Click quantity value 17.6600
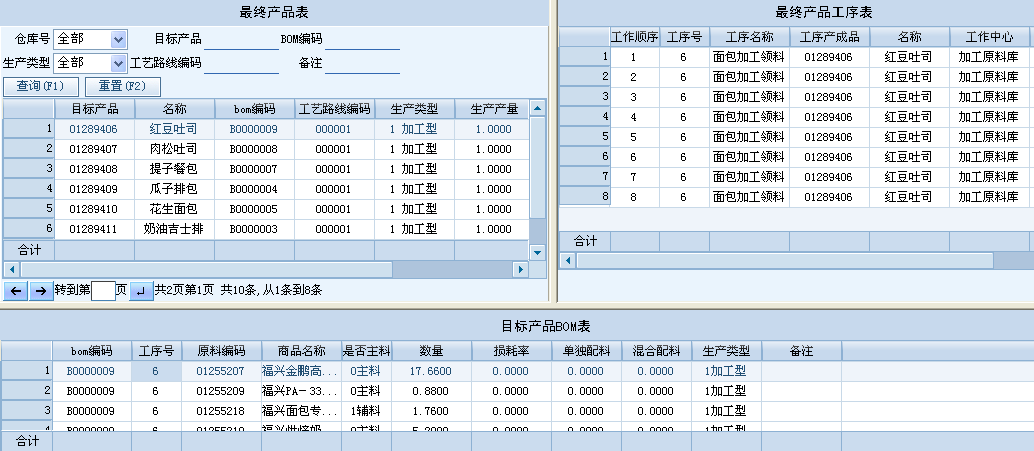 tap(431, 371)
